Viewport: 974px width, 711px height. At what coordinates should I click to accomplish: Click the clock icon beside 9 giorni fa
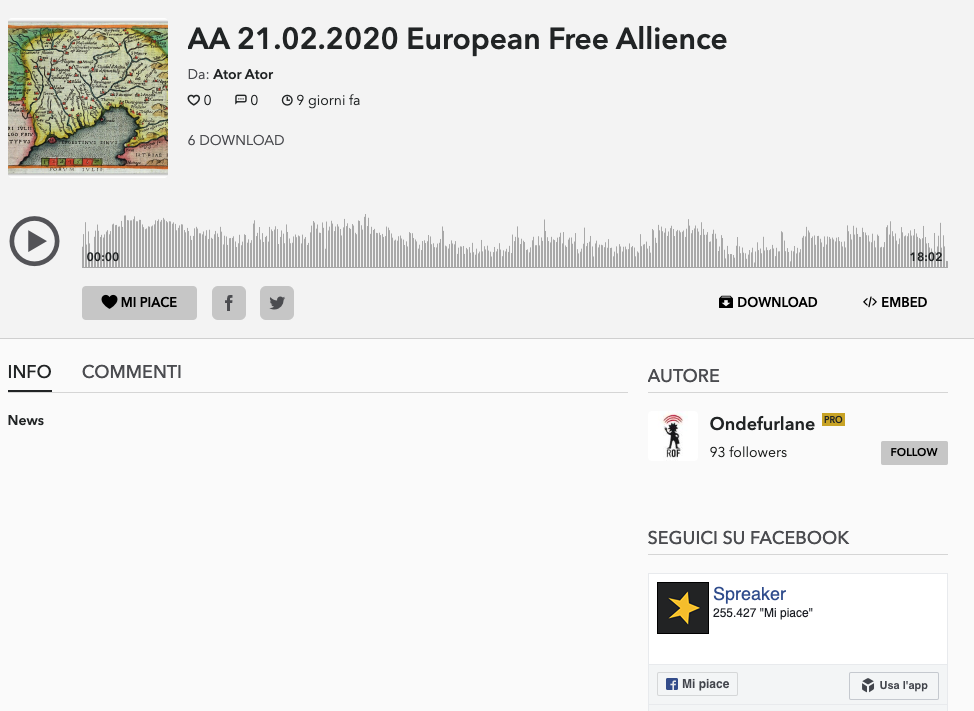[x=287, y=100]
